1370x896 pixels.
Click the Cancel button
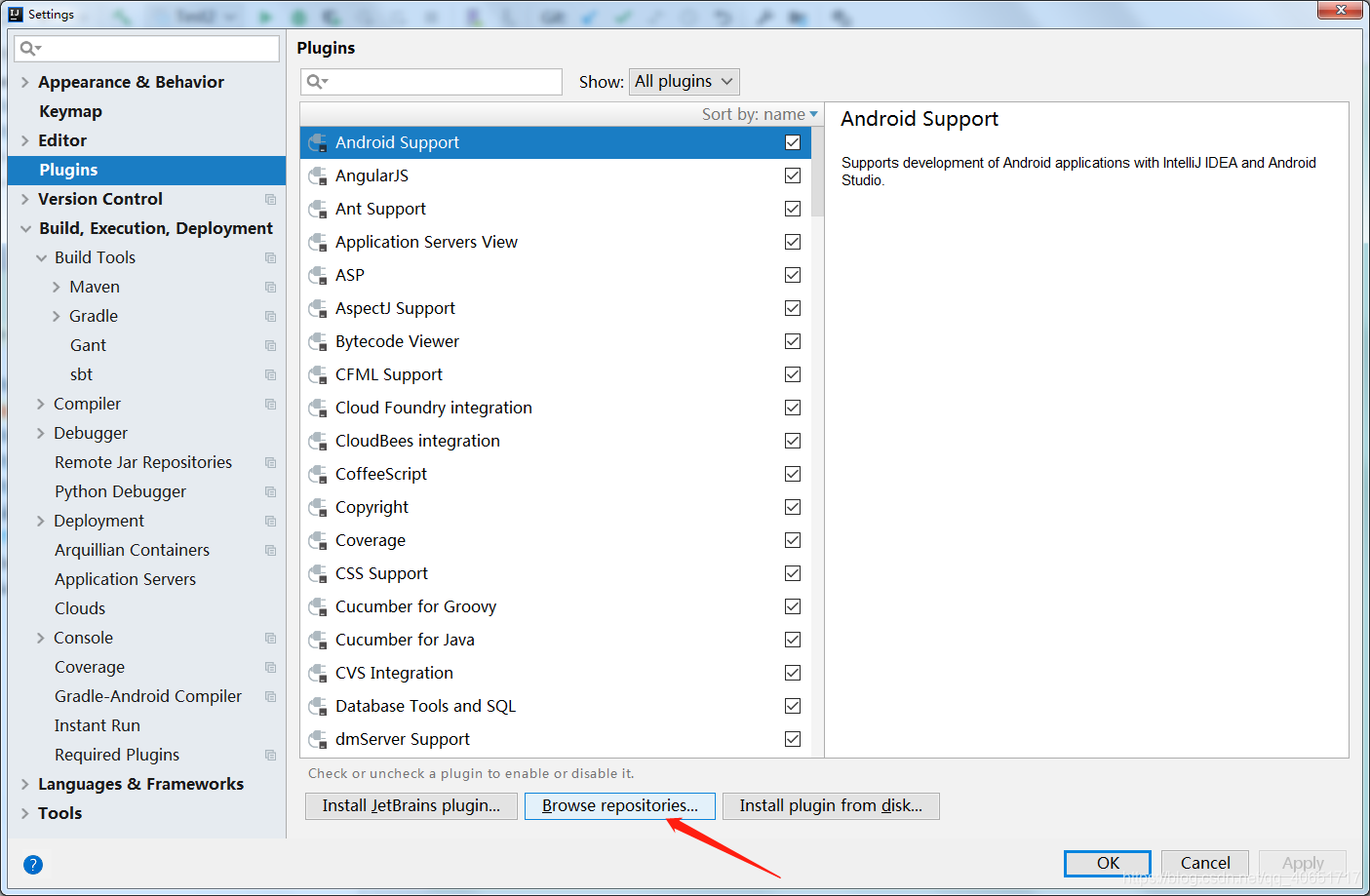coord(1205,864)
